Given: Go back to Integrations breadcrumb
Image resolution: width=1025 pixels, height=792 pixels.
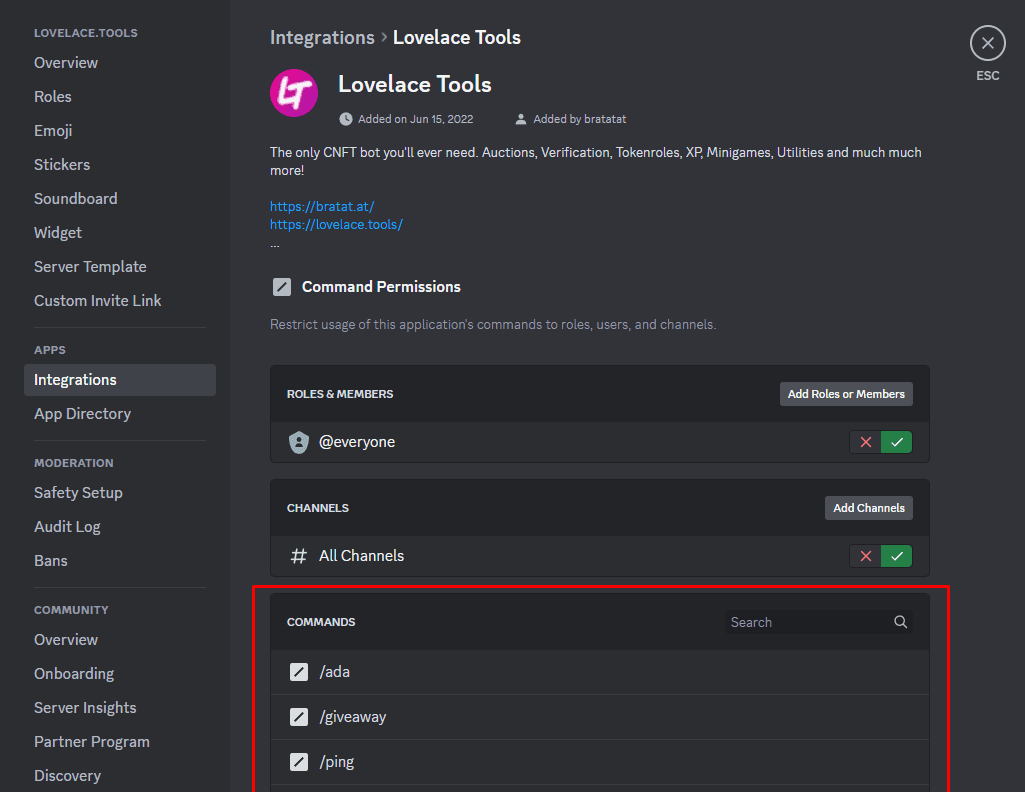Looking at the screenshot, I should click(322, 37).
